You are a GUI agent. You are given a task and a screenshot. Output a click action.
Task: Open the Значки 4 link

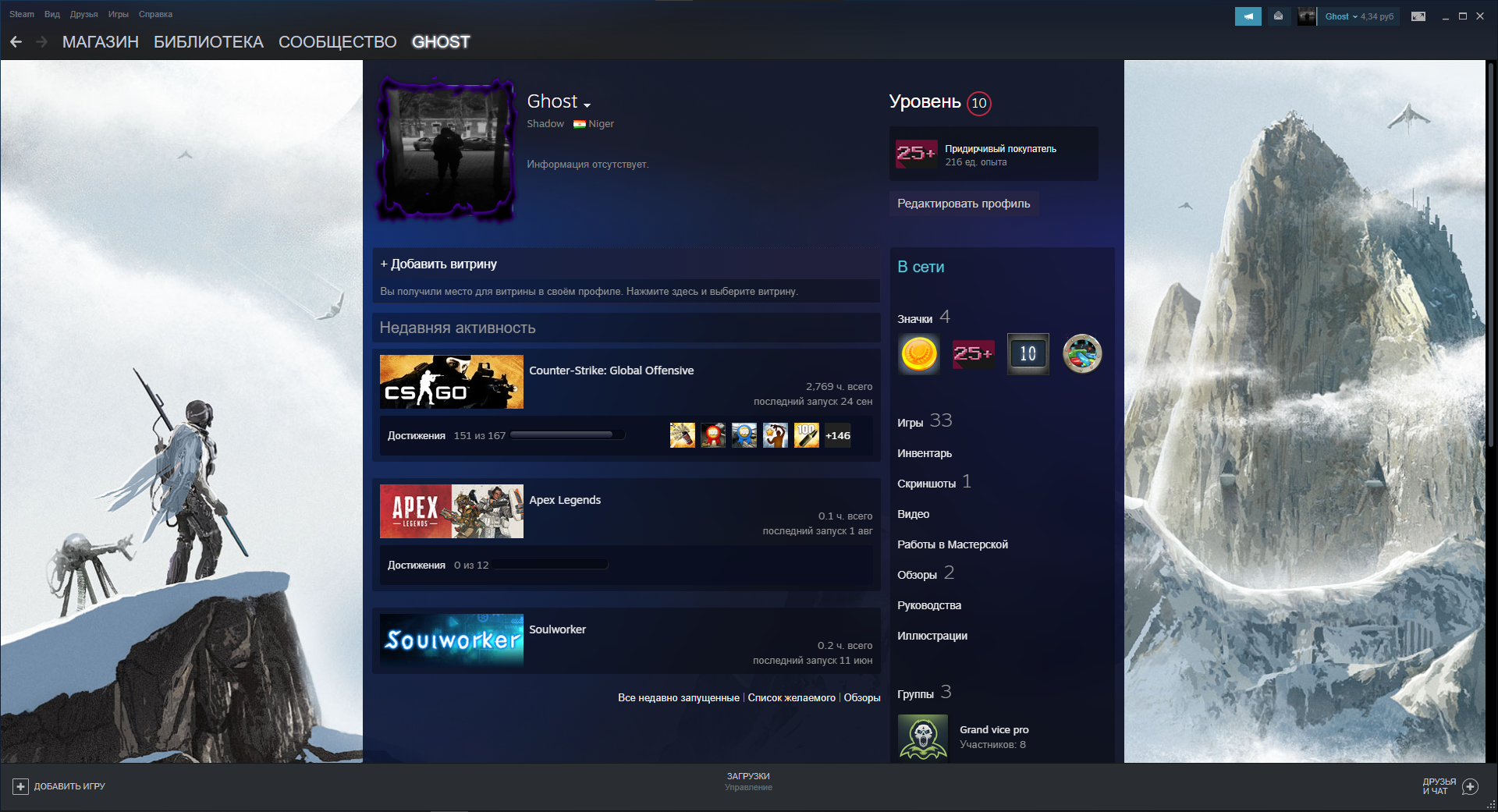924,317
